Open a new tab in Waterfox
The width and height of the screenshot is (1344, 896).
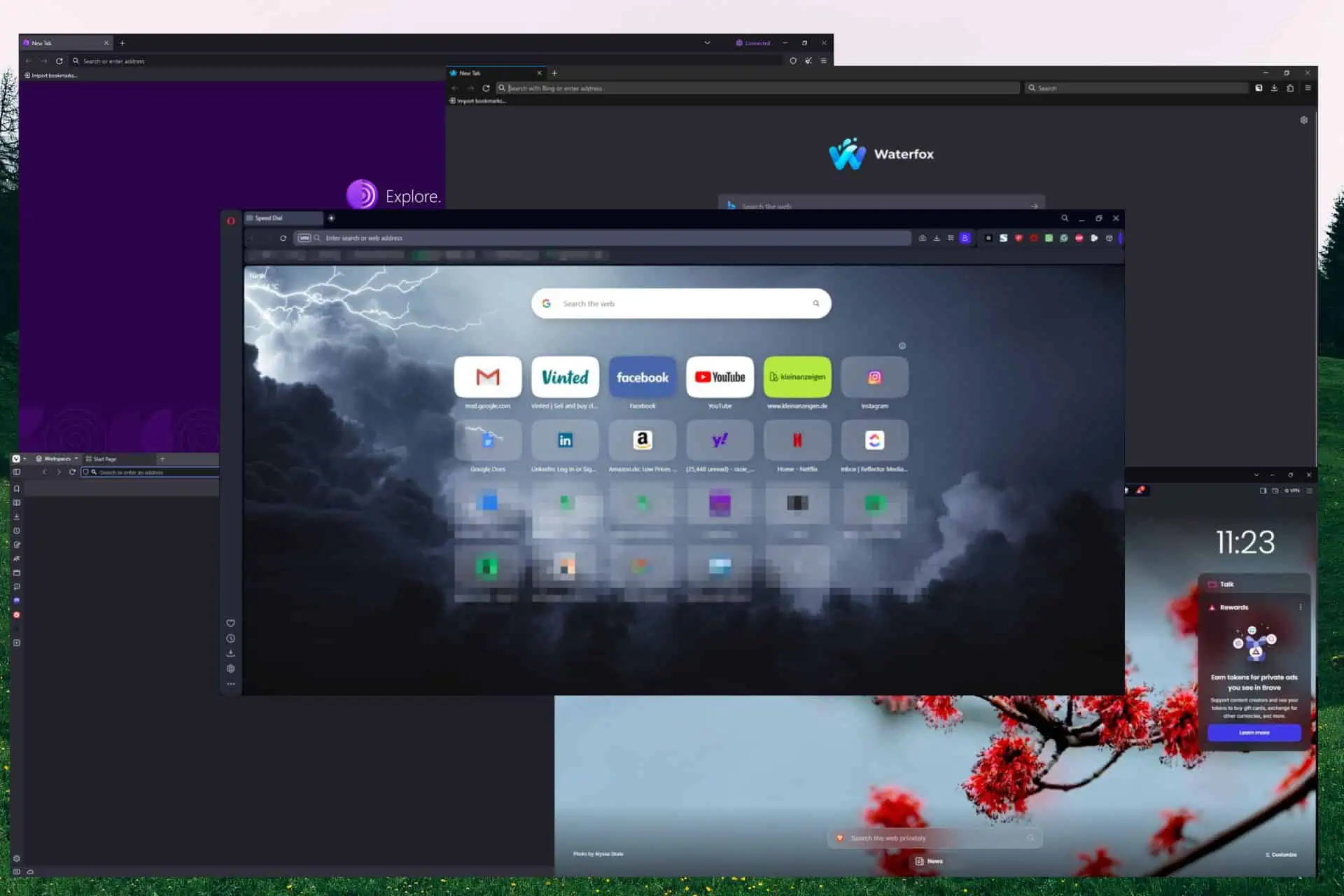coord(554,73)
